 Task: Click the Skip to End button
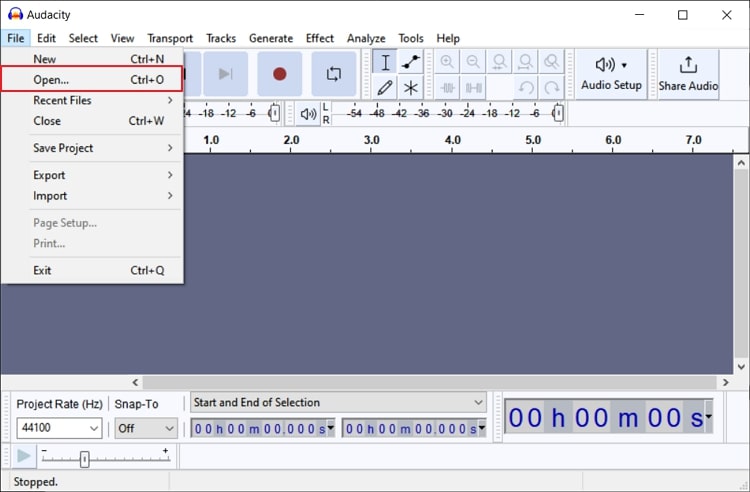click(x=226, y=74)
